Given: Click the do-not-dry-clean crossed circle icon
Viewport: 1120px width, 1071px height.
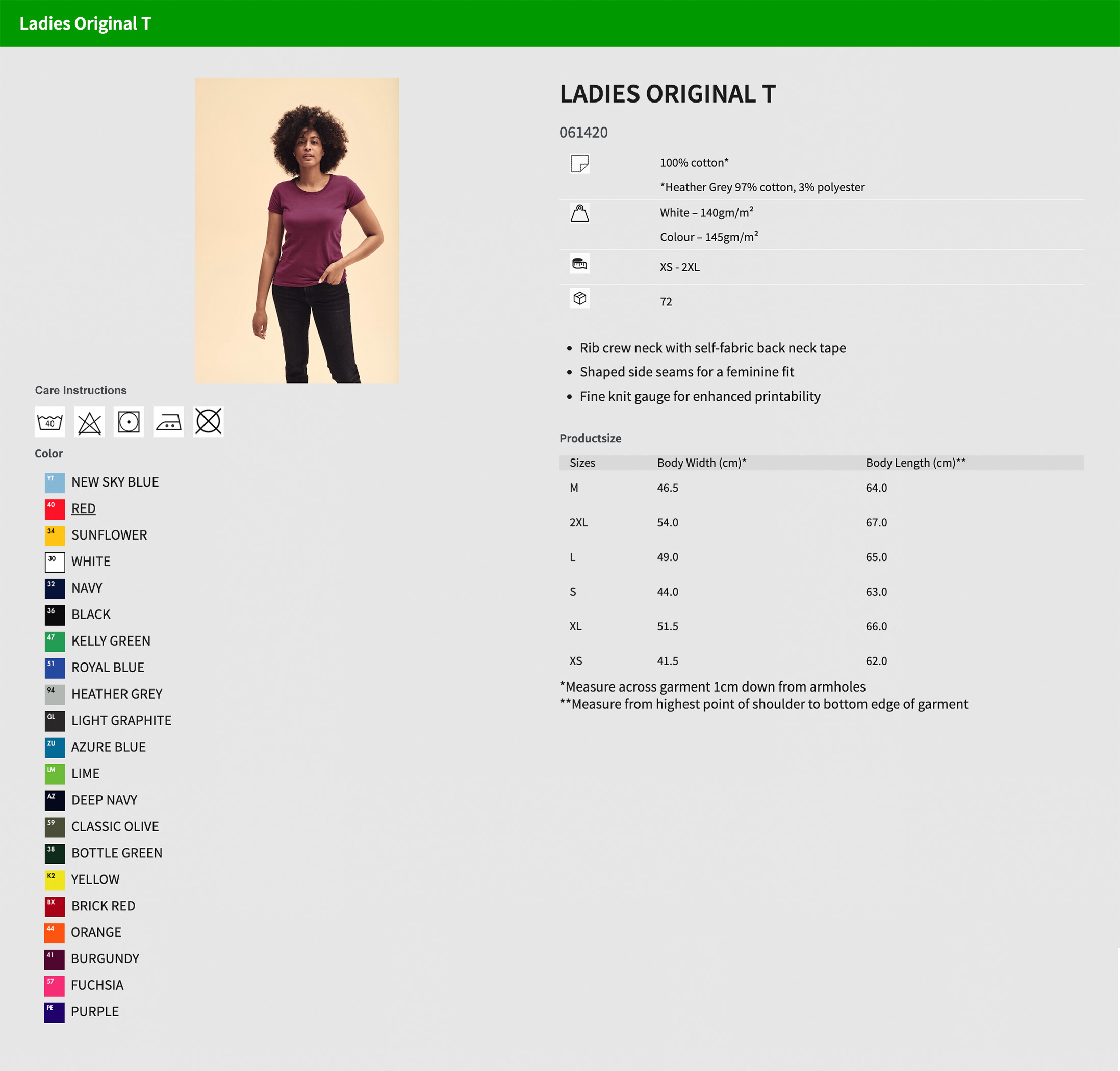Looking at the screenshot, I should point(209,422).
